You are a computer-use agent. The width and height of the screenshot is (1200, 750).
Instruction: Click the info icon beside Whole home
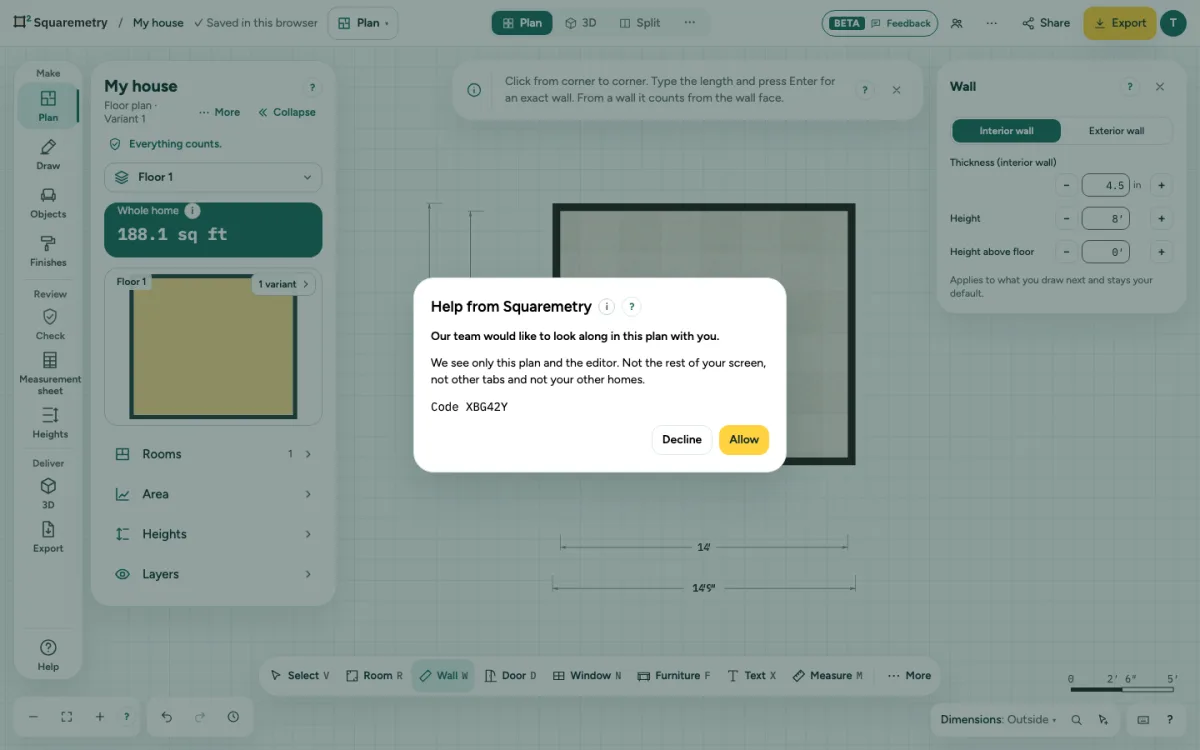pyautogui.click(x=193, y=211)
